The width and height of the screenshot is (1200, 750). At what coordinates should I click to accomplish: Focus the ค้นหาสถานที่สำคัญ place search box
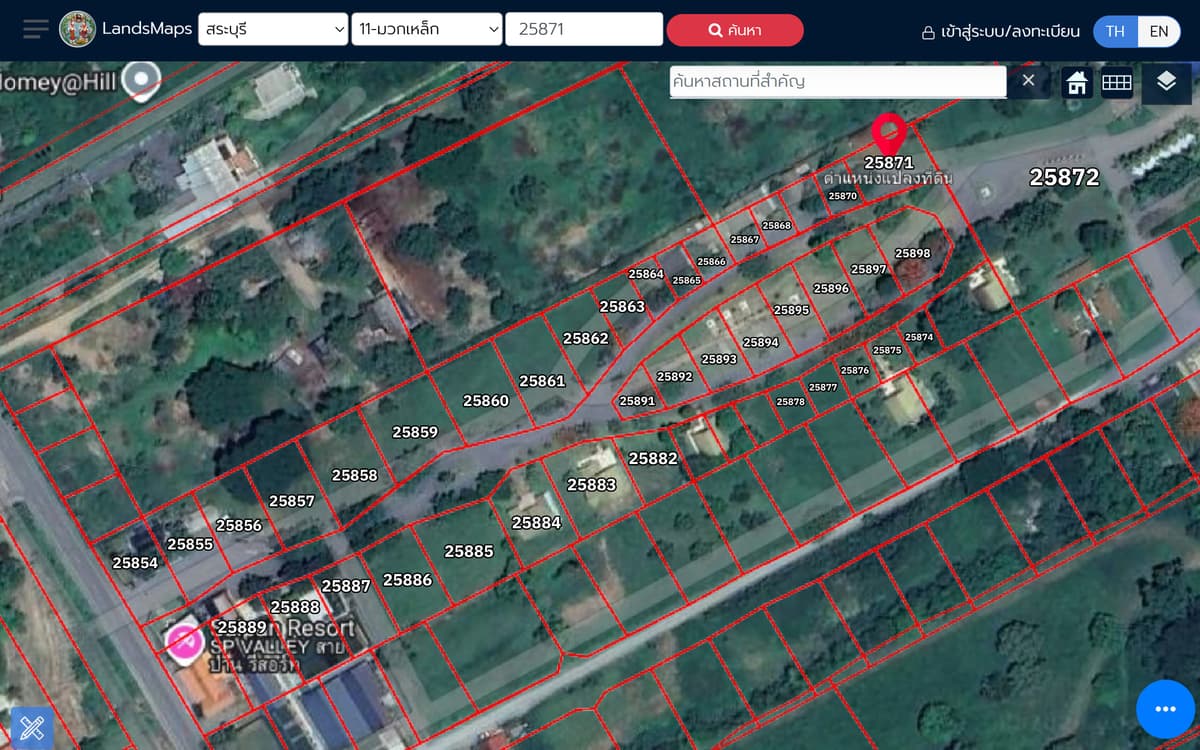(x=837, y=81)
